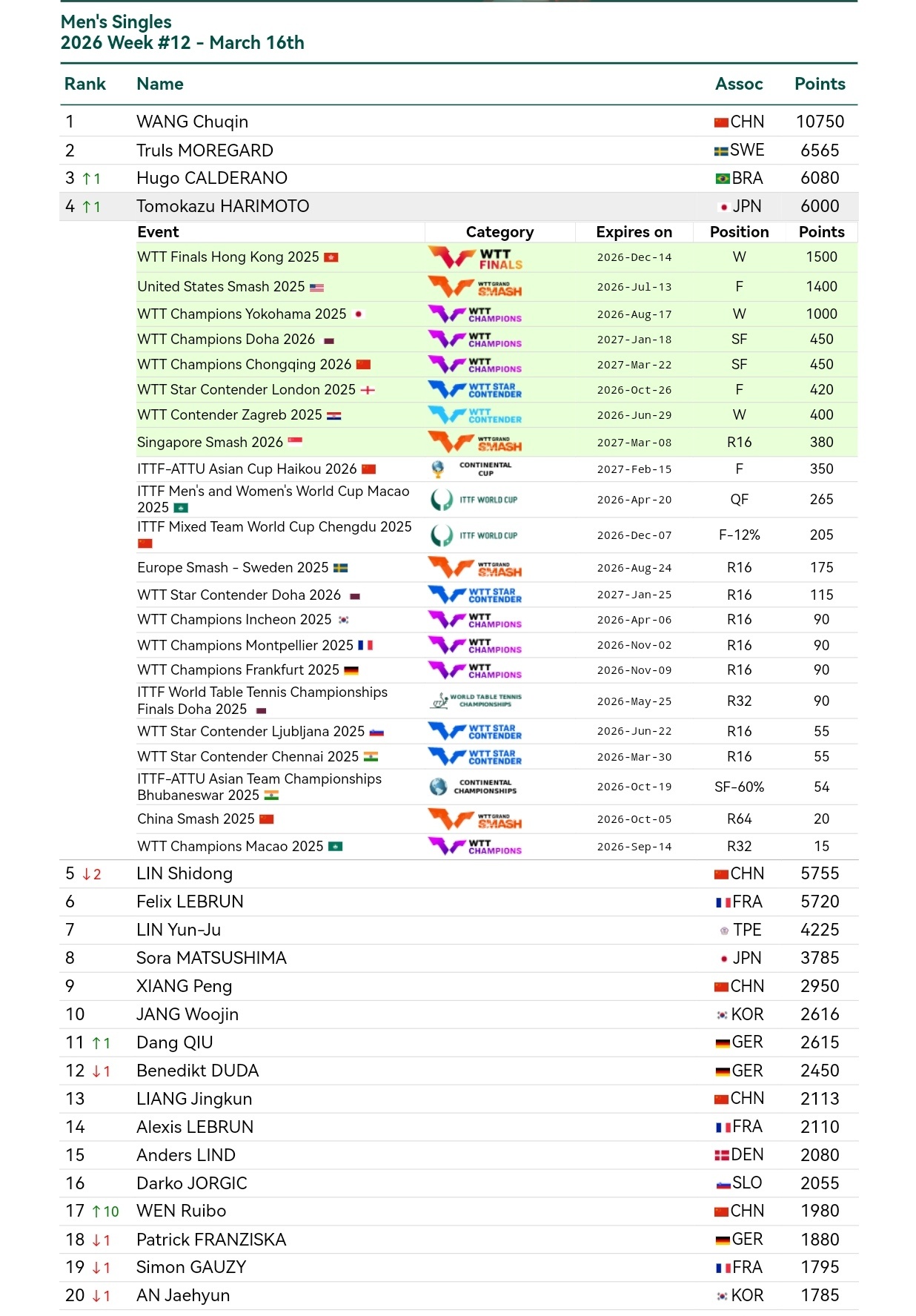Screen dimensions: 916x1316
Task: Click WTT Contender logo in Zagreb 2025 row
Action: [x=475, y=415]
